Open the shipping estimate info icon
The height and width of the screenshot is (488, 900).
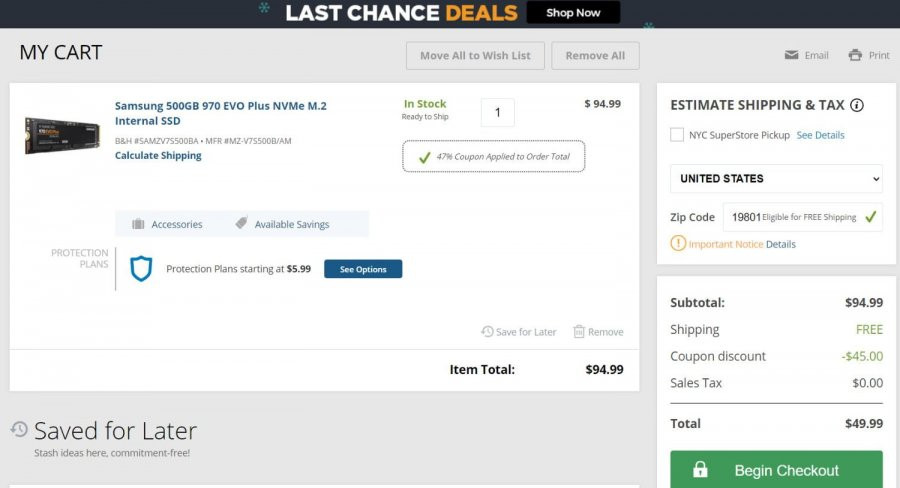click(856, 105)
